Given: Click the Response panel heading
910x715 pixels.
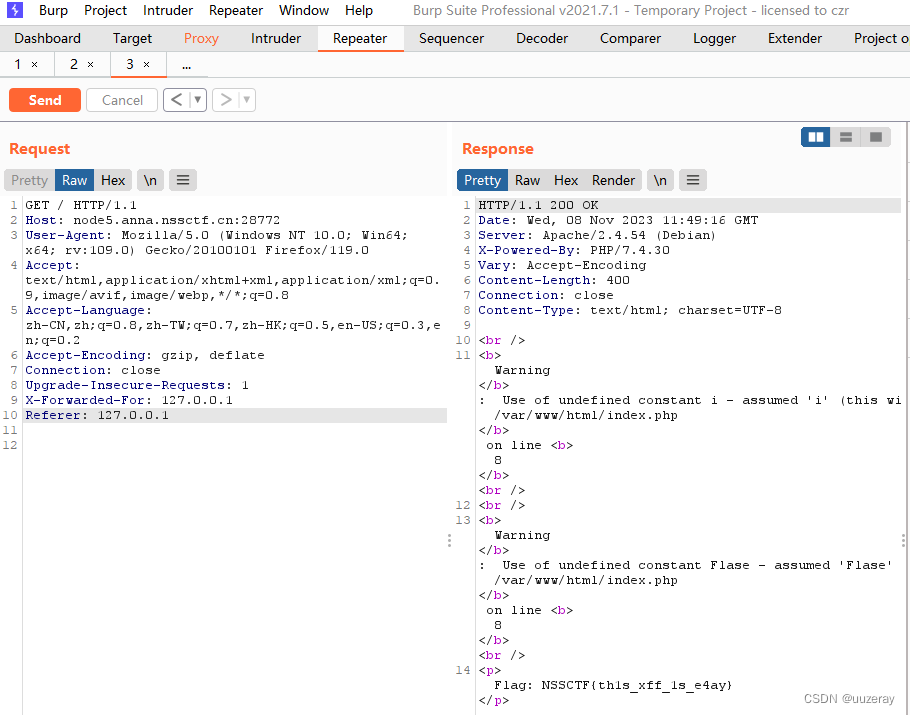Looking at the screenshot, I should click(497, 149).
